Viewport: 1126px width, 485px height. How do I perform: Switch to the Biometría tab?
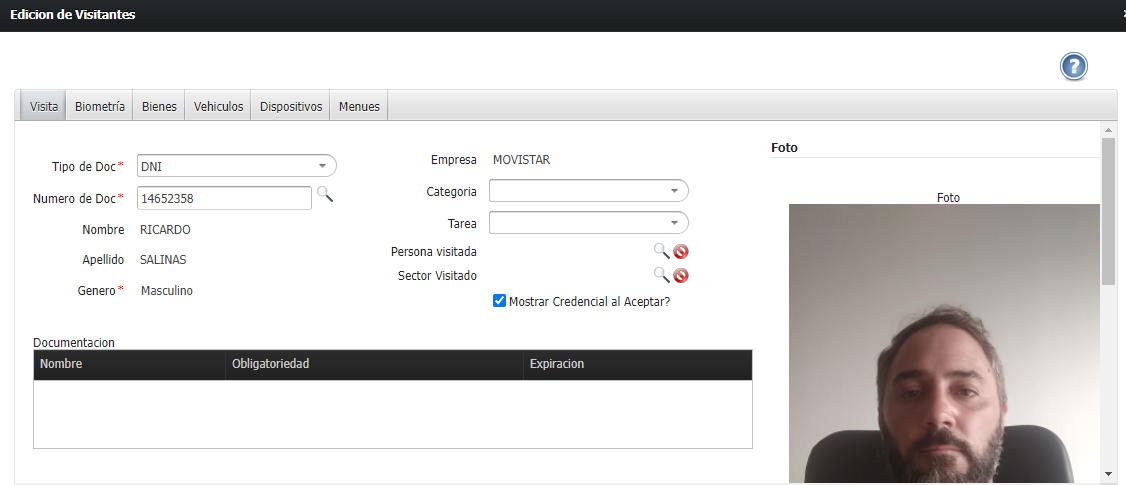click(x=100, y=106)
